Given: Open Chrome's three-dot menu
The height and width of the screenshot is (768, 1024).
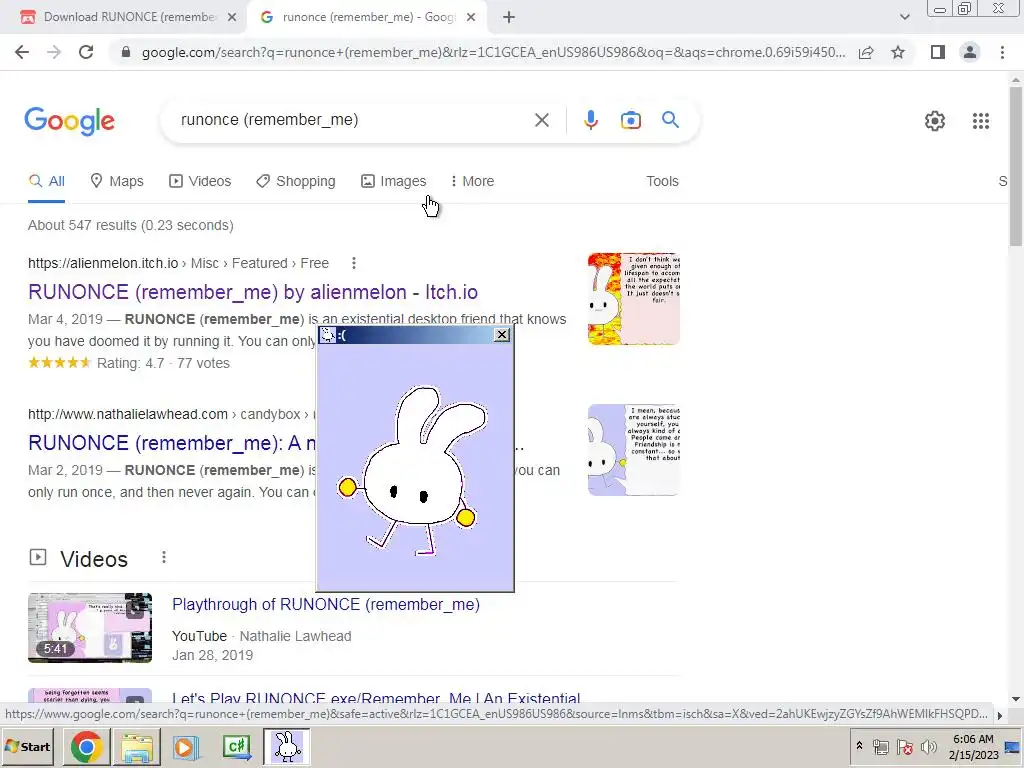Looking at the screenshot, I should [1002, 52].
